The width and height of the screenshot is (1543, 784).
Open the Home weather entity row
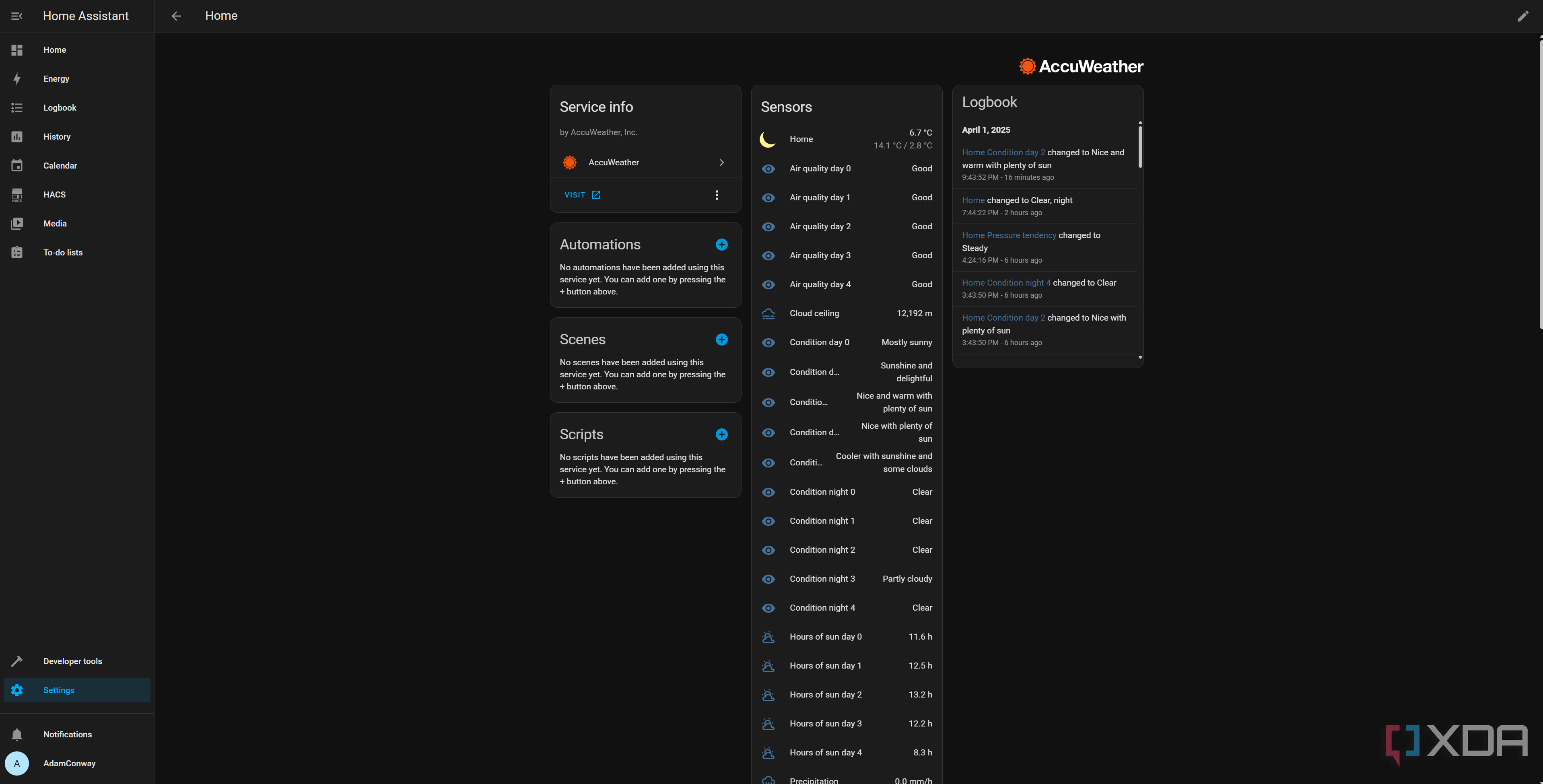pos(847,139)
